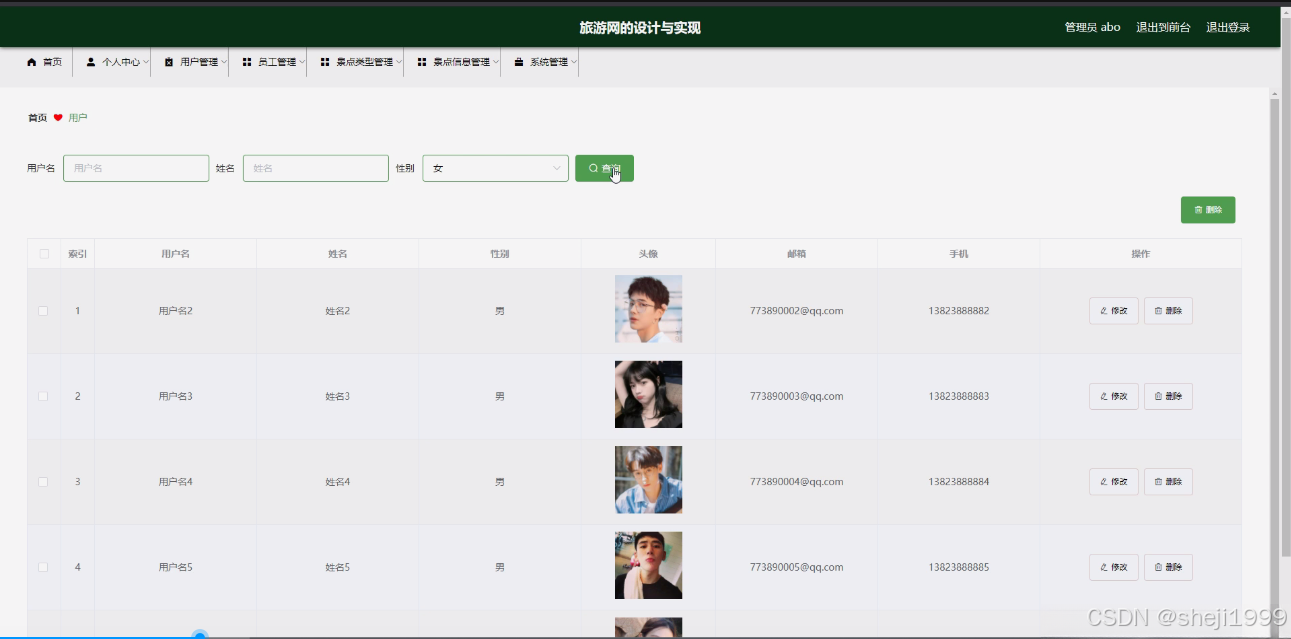Image resolution: width=1291 pixels, height=639 pixels.
Task: Focus the 用户名 search input field
Action: (x=136, y=168)
